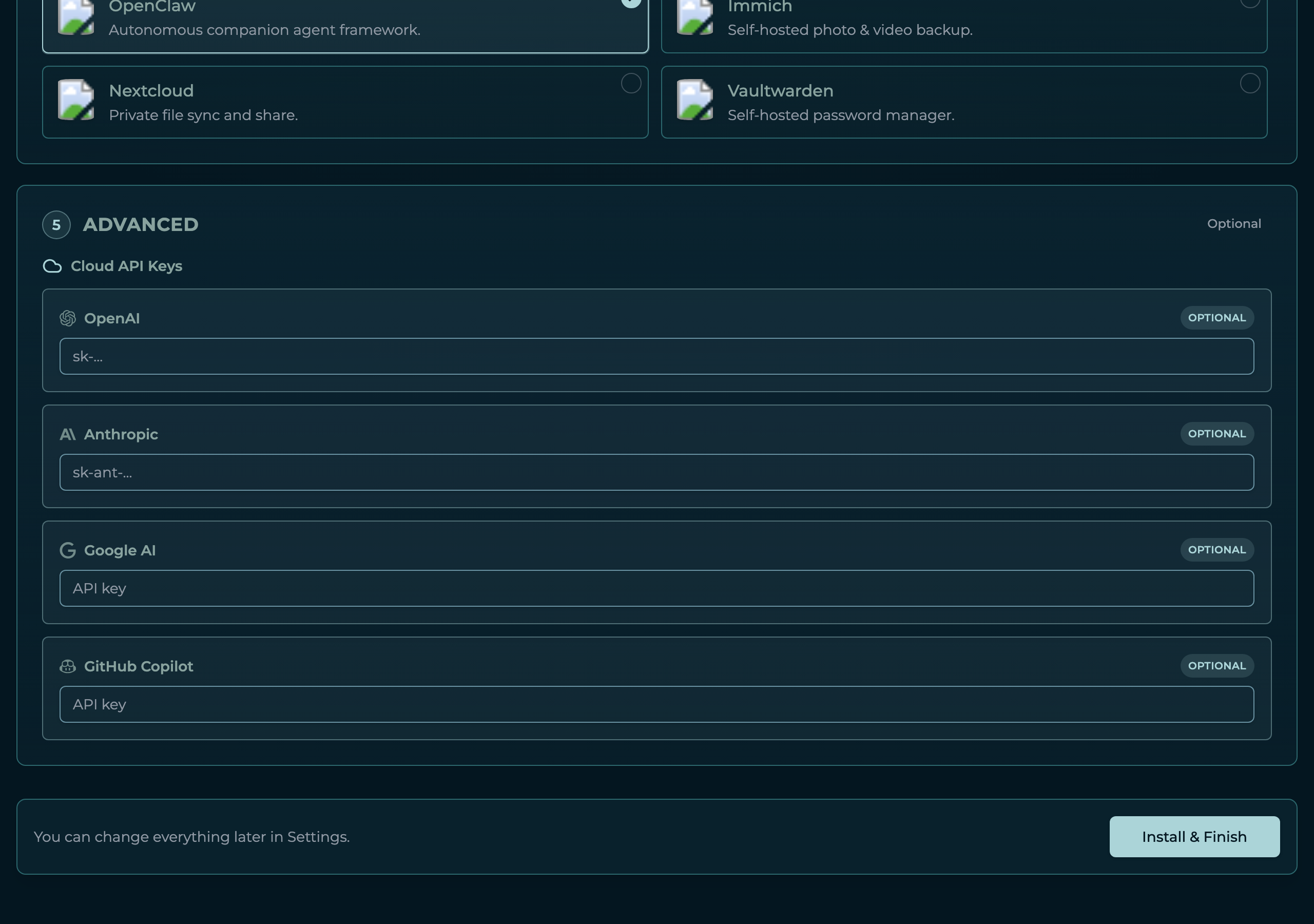Click the cloud icon beside Cloud API Keys

click(x=52, y=266)
